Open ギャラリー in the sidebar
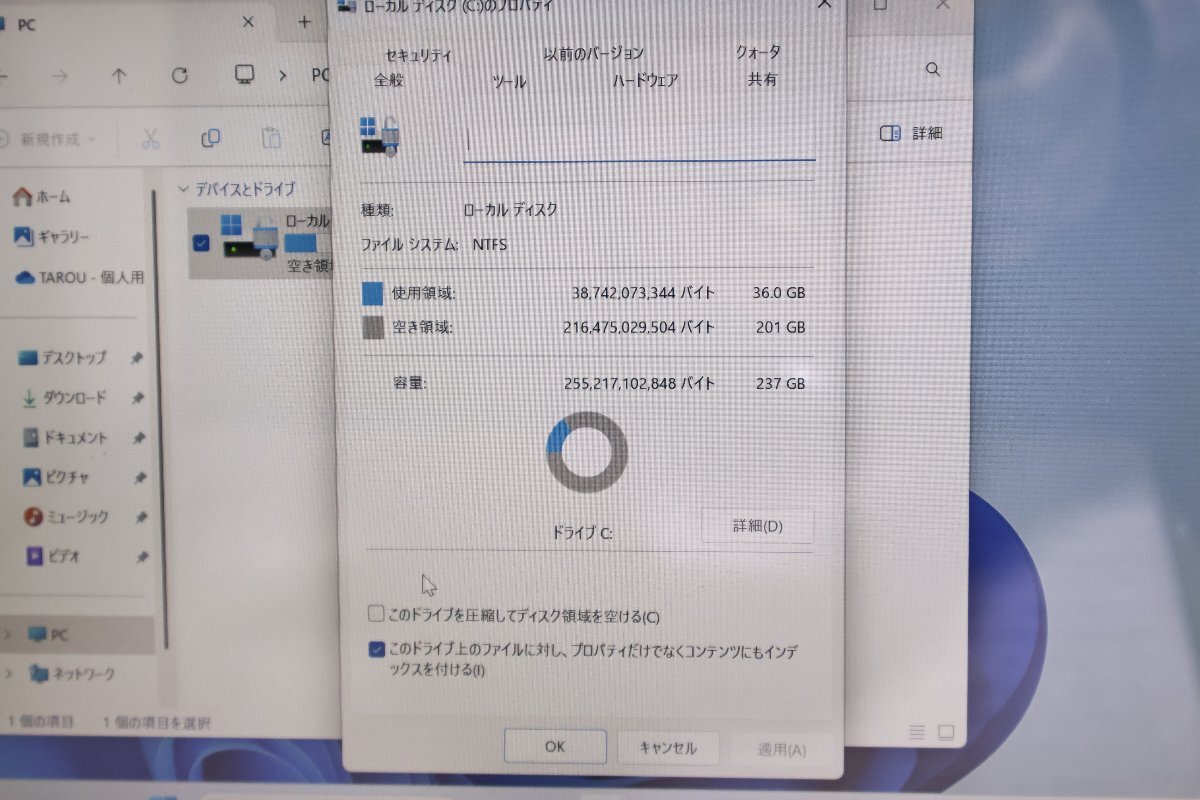The height and width of the screenshot is (800, 1200). tap(52, 237)
